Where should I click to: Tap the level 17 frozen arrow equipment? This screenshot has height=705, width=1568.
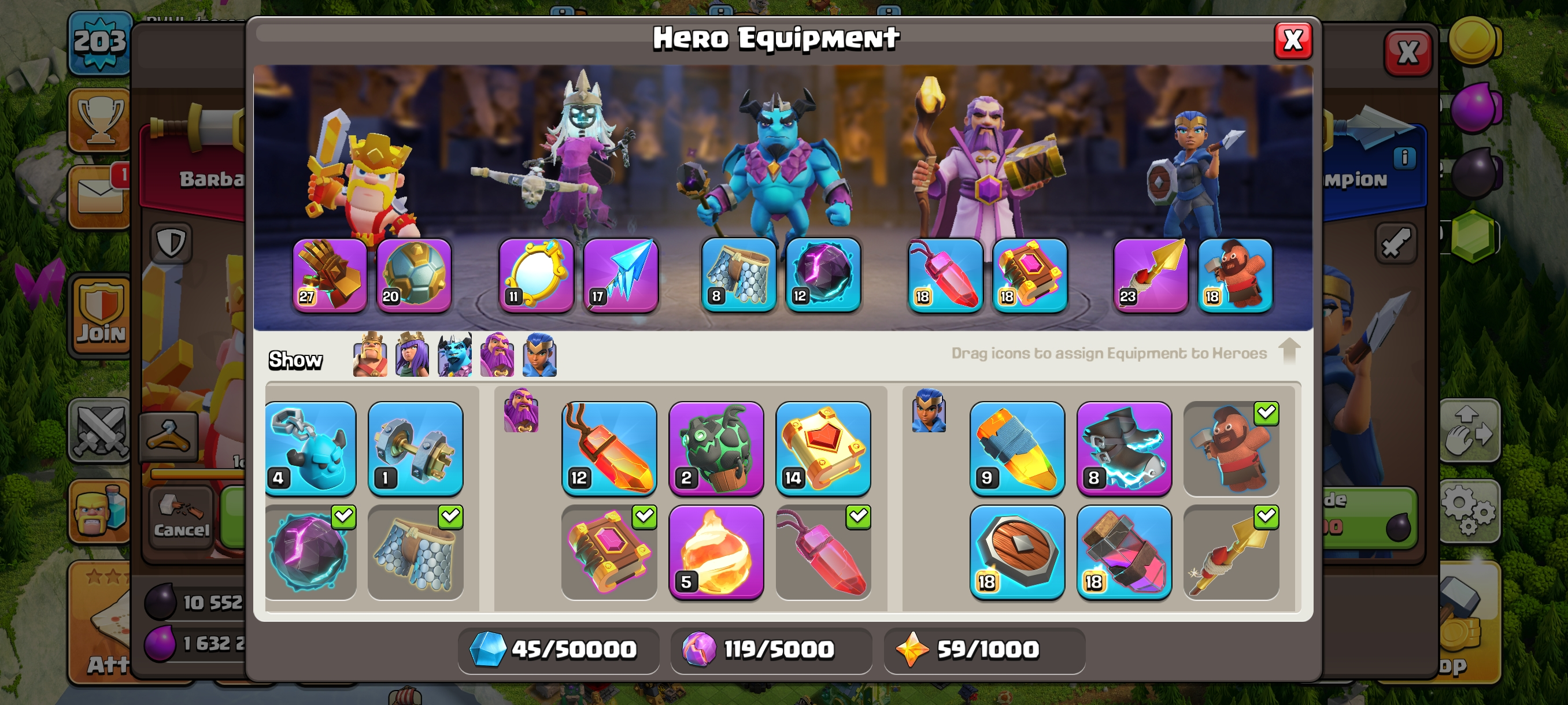[x=620, y=275]
